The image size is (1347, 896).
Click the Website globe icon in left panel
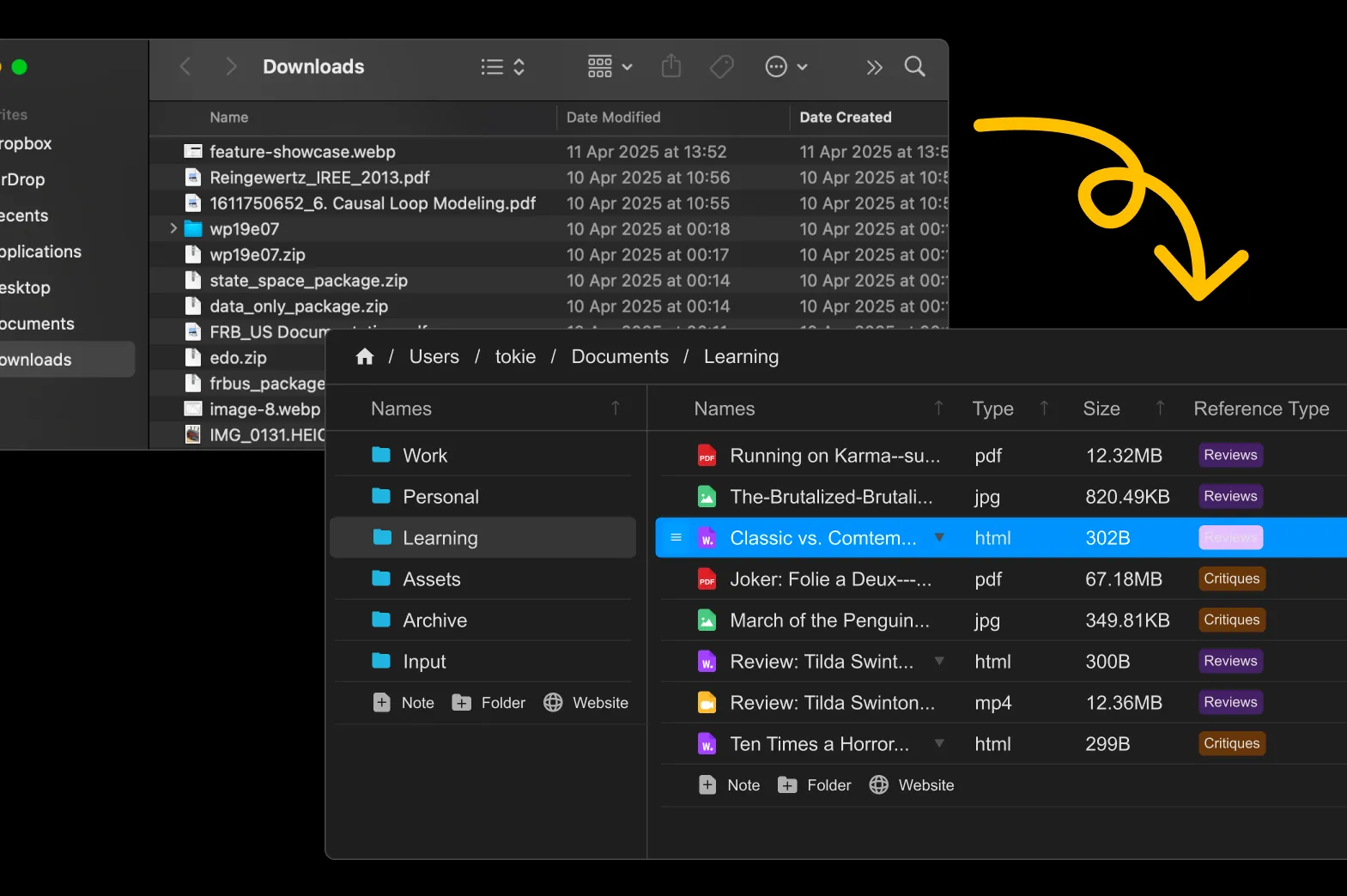coord(553,703)
